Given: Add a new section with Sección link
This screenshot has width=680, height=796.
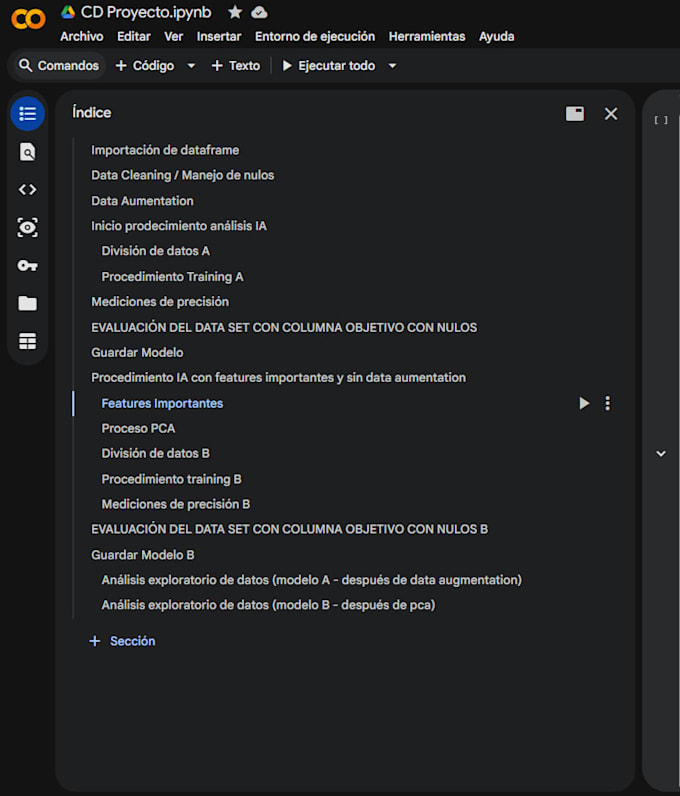Looking at the screenshot, I should coord(122,641).
